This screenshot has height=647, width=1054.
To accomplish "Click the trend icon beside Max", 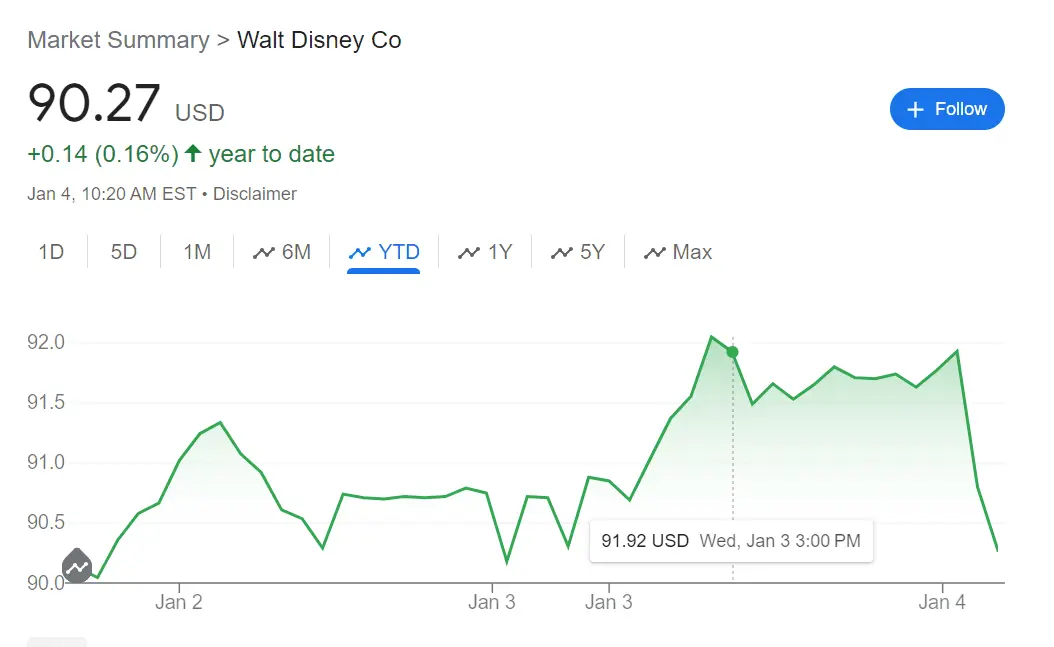I will [655, 253].
